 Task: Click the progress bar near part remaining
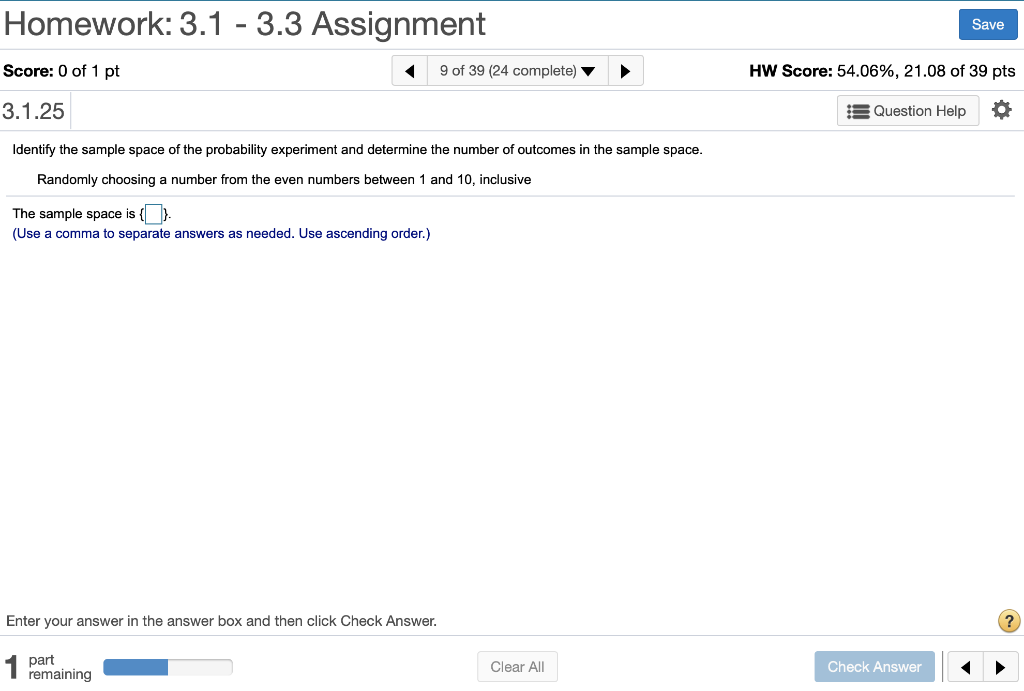pos(167,666)
